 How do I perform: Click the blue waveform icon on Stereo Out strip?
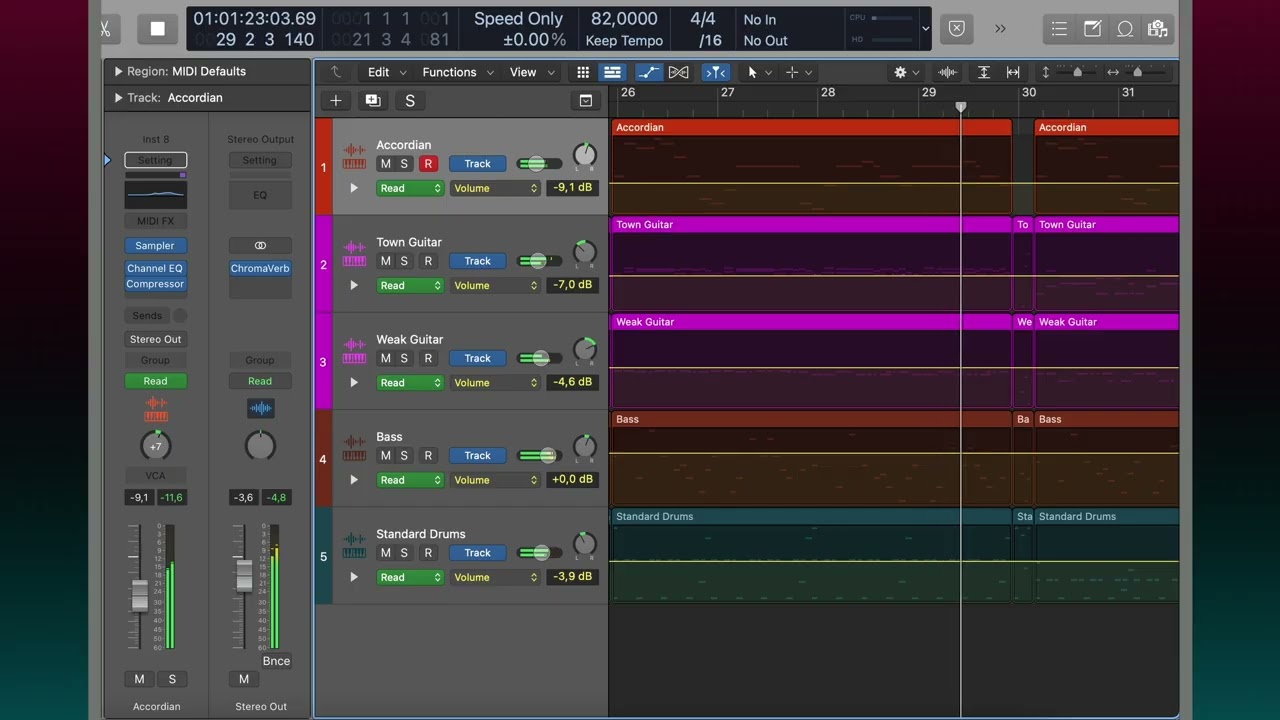point(260,408)
